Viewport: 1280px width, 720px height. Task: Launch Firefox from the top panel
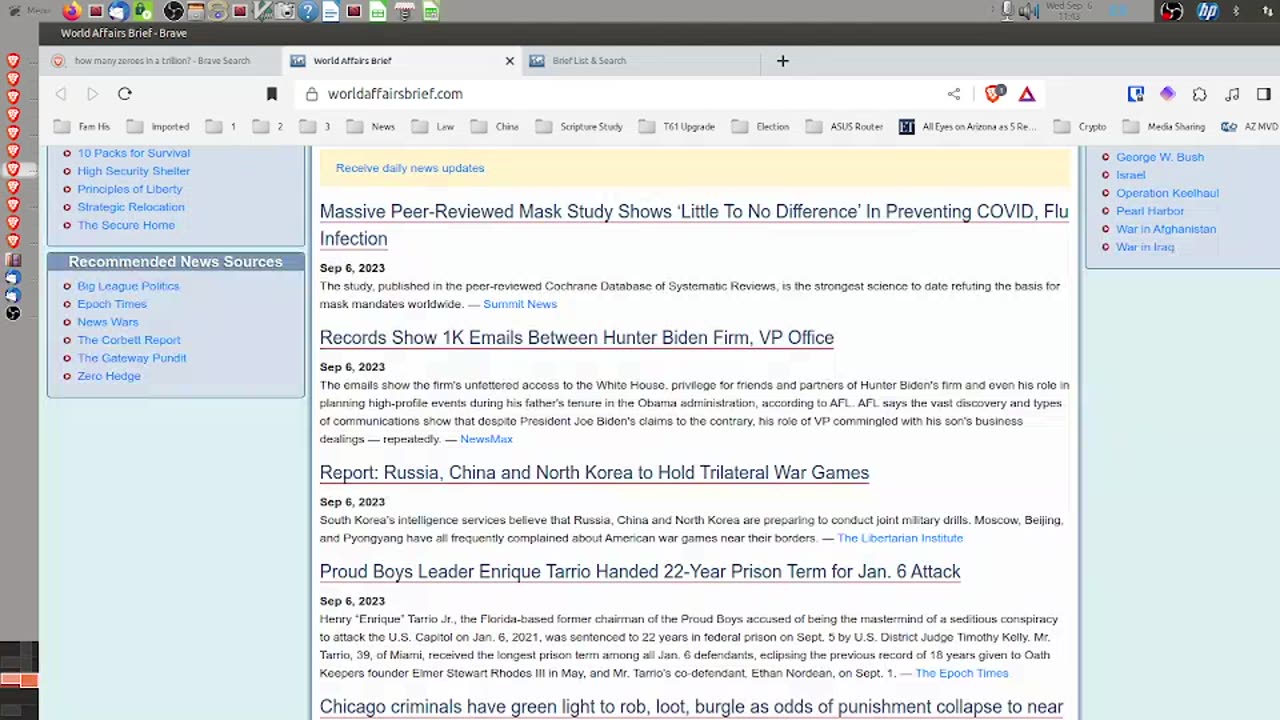point(72,12)
